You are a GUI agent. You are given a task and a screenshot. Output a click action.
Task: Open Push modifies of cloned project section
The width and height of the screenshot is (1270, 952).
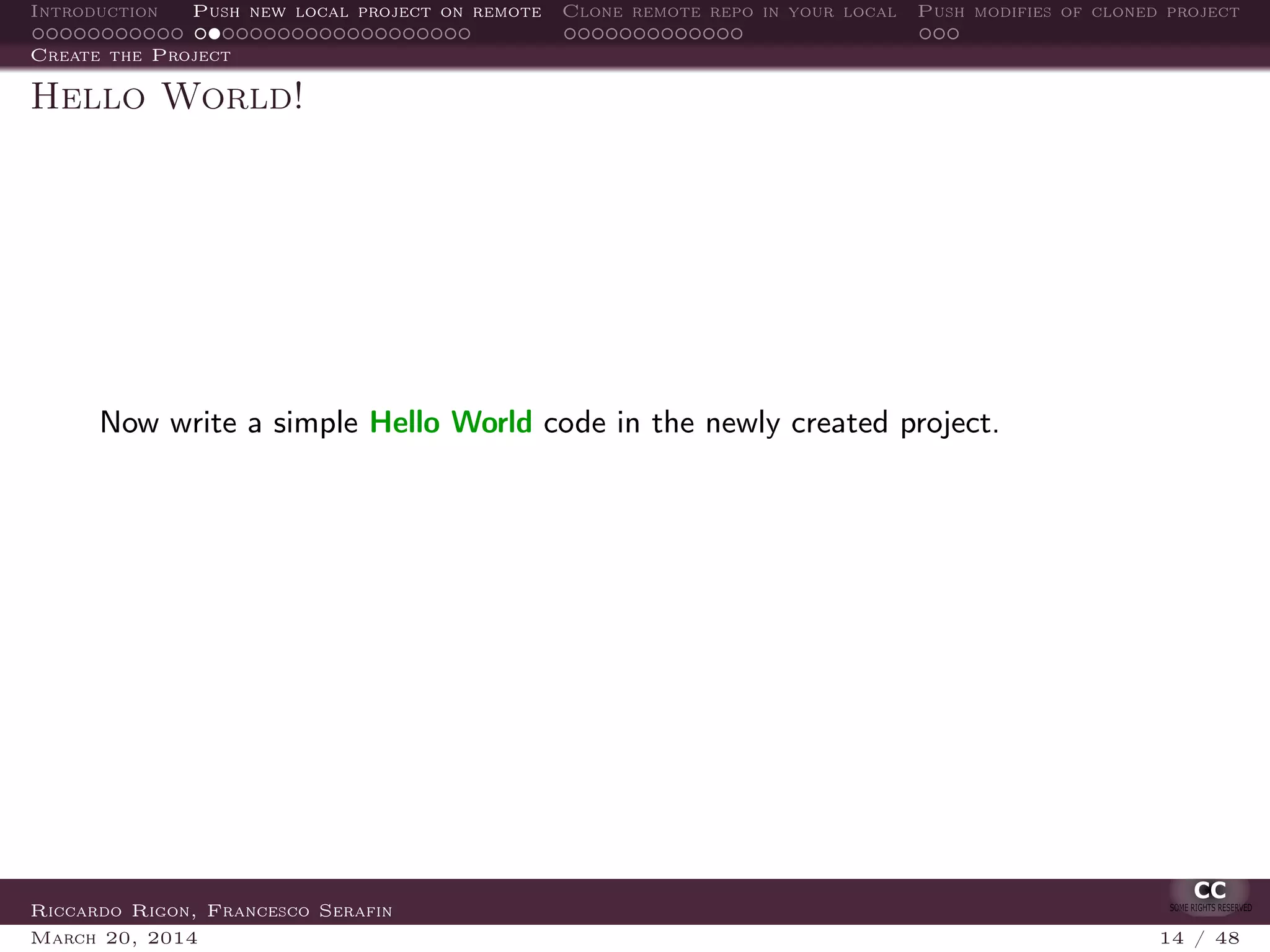[x=1078, y=12]
